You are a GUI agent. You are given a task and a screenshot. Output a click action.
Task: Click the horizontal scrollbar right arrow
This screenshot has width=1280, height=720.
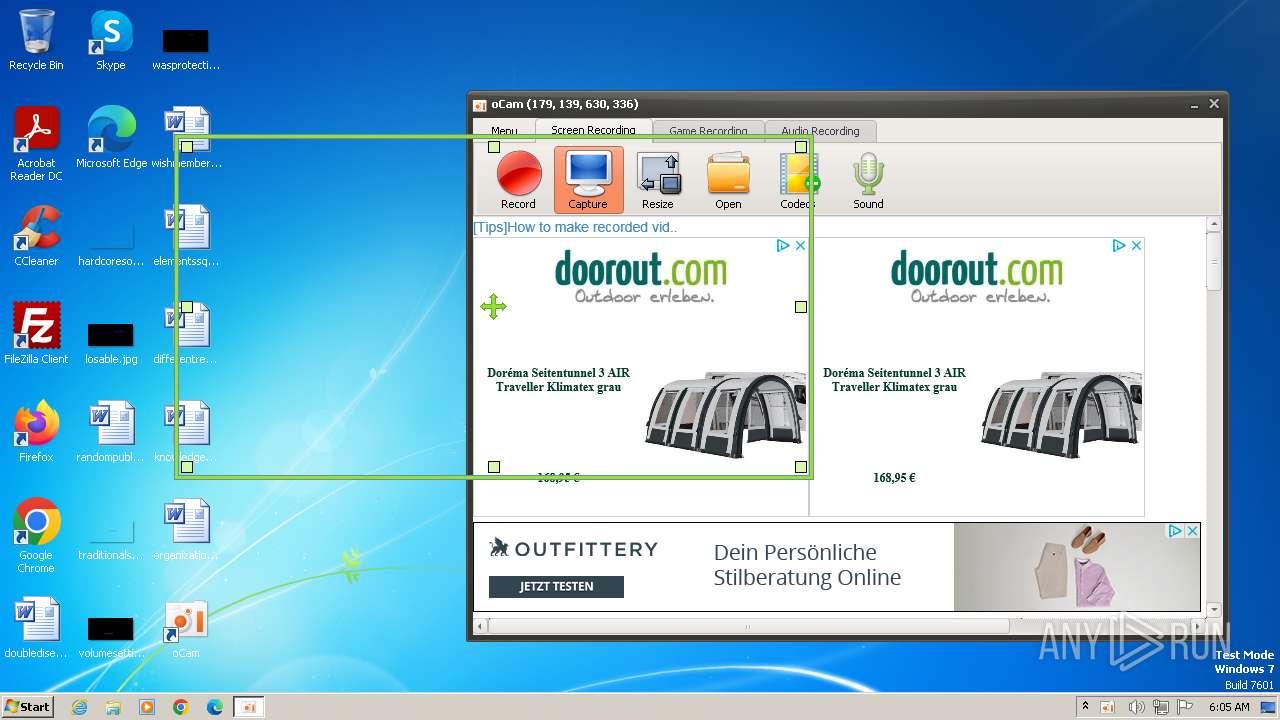(x=1195, y=626)
